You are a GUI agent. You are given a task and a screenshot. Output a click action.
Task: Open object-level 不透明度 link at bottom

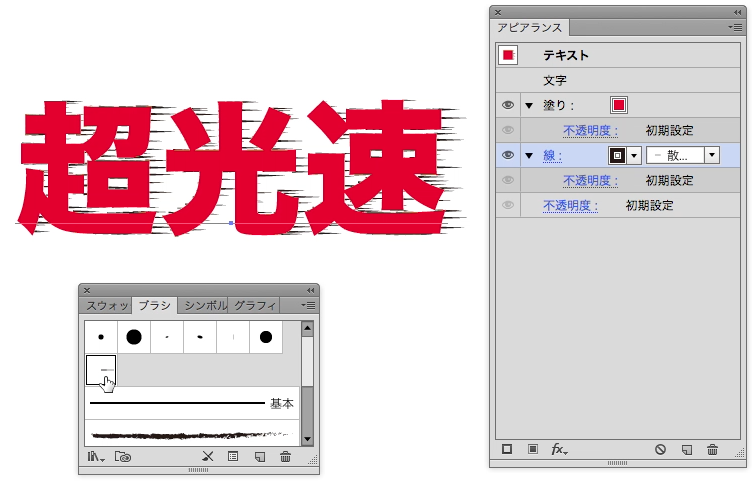click(x=570, y=205)
